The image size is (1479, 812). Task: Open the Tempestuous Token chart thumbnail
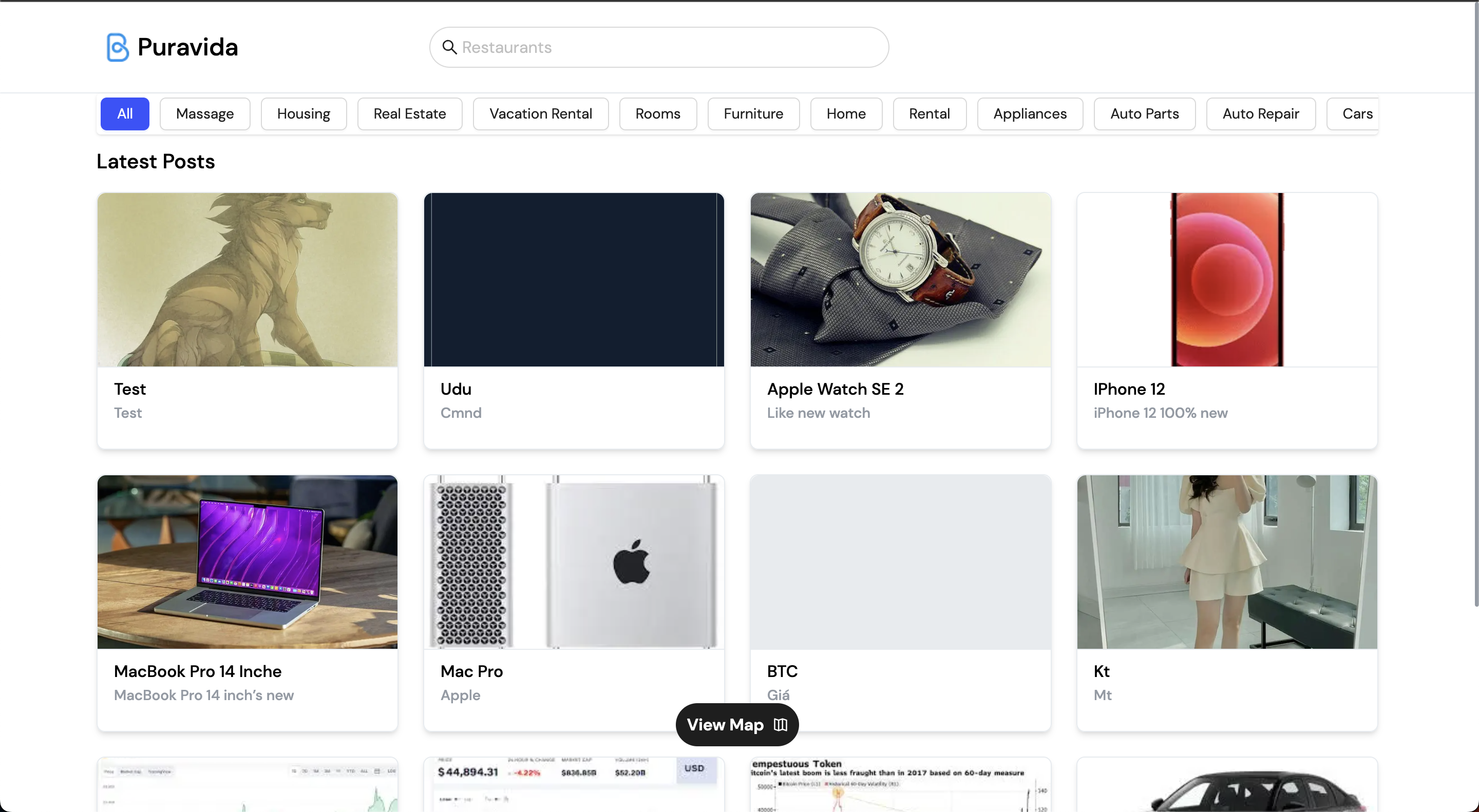click(901, 784)
